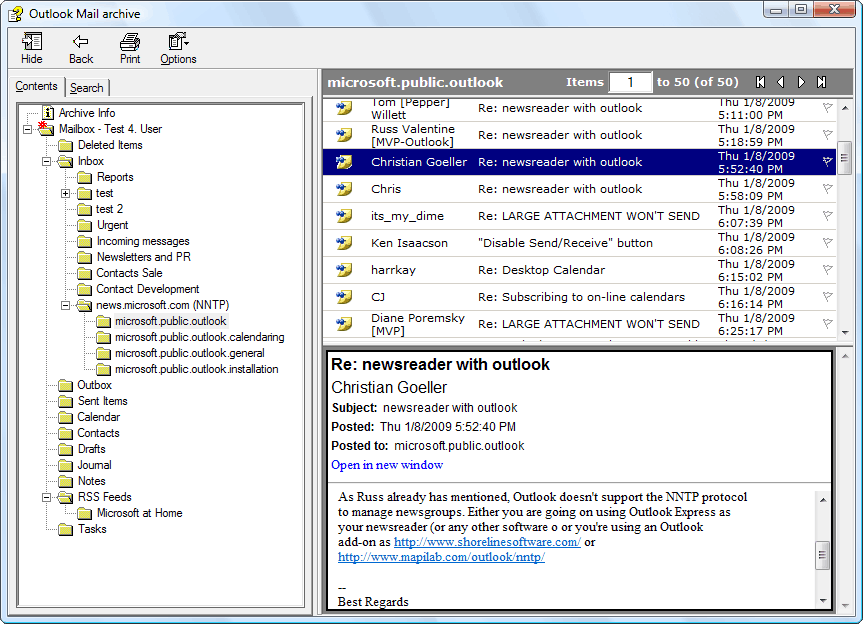Open the microsoft.public.outlook.installation folder
This screenshot has width=863, height=624.
pyautogui.click(x=196, y=369)
